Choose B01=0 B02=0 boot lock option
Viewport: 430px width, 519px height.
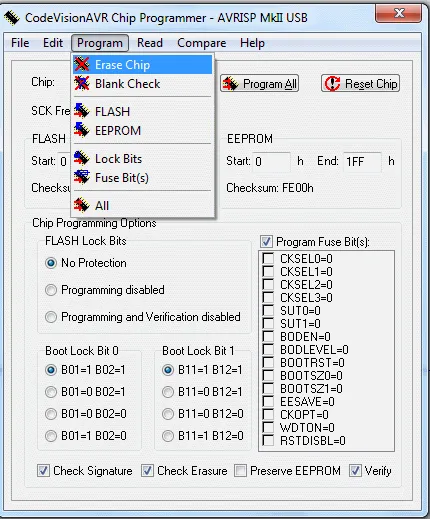coord(51,414)
